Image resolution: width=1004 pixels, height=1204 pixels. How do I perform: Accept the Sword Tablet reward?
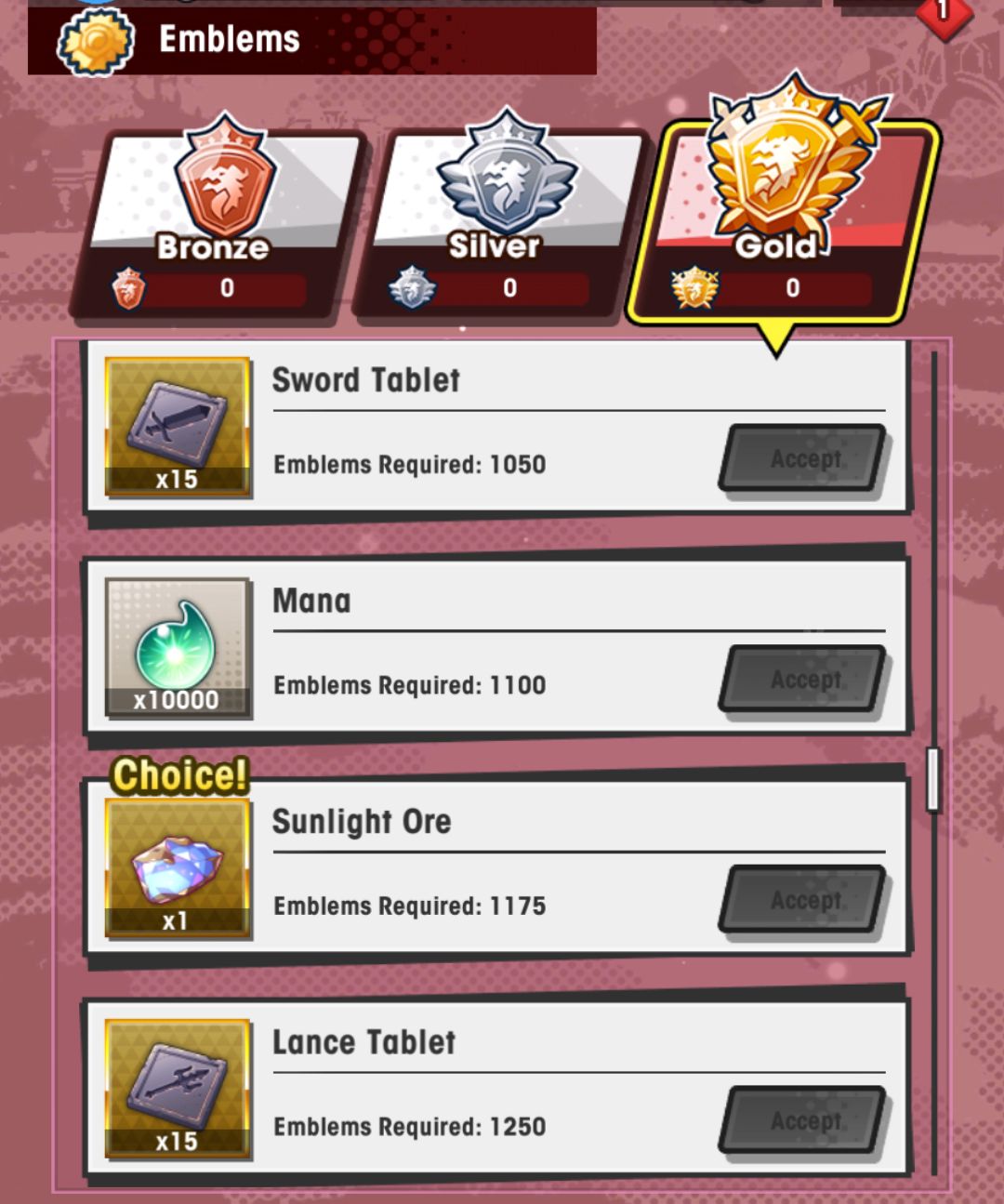tap(803, 458)
